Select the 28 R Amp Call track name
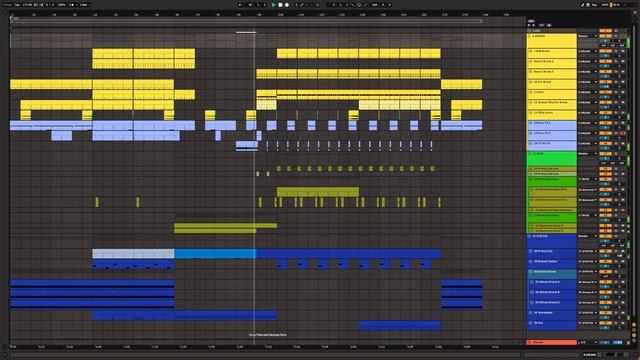This screenshot has width=640, height=360. pos(543,251)
